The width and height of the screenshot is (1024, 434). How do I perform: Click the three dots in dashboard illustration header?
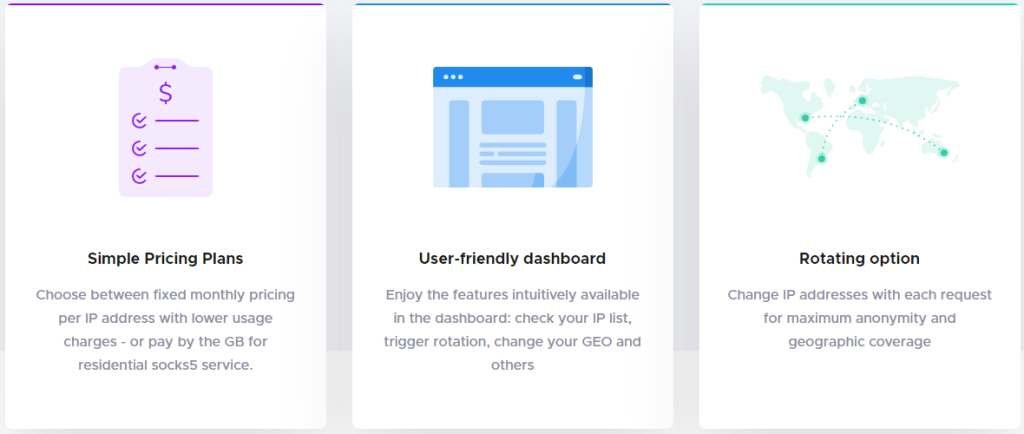(453, 77)
